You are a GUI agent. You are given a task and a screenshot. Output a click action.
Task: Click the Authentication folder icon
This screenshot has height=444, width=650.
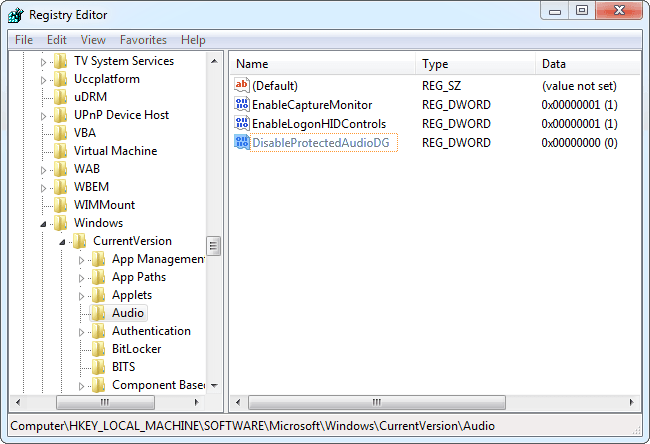pyautogui.click(x=99, y=331)
